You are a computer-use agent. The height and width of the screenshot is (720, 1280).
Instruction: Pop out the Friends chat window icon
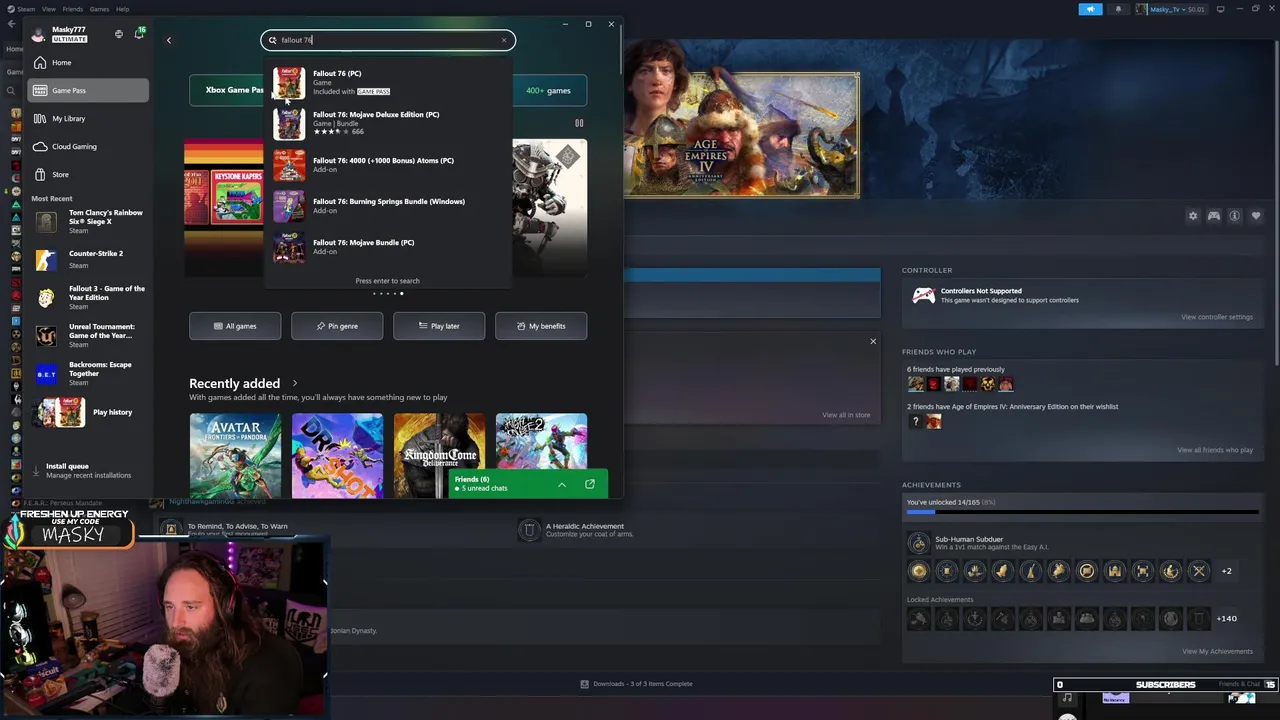(x=590, y=484)
